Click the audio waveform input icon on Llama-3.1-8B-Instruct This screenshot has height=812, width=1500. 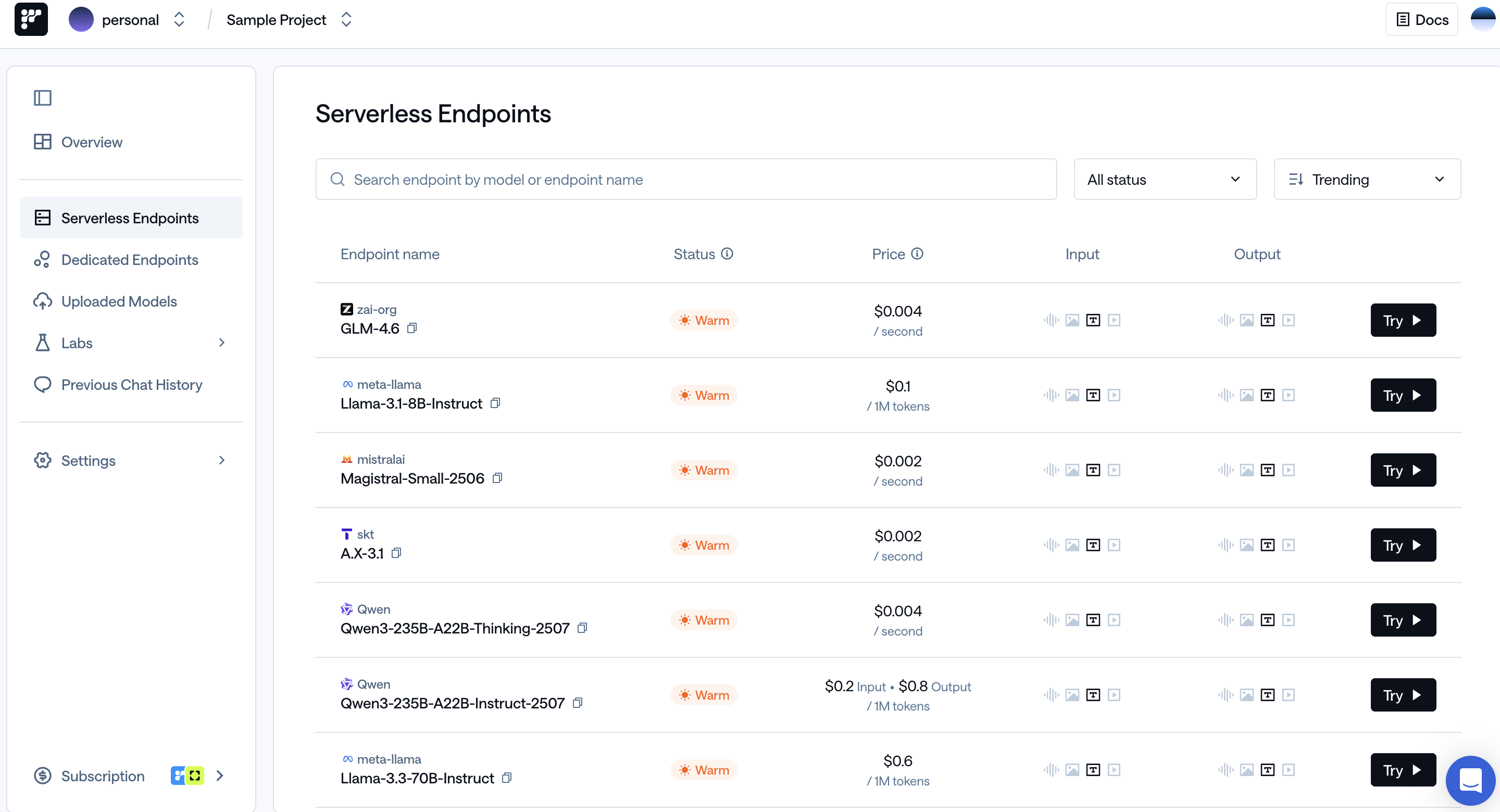pos(1051,395)
